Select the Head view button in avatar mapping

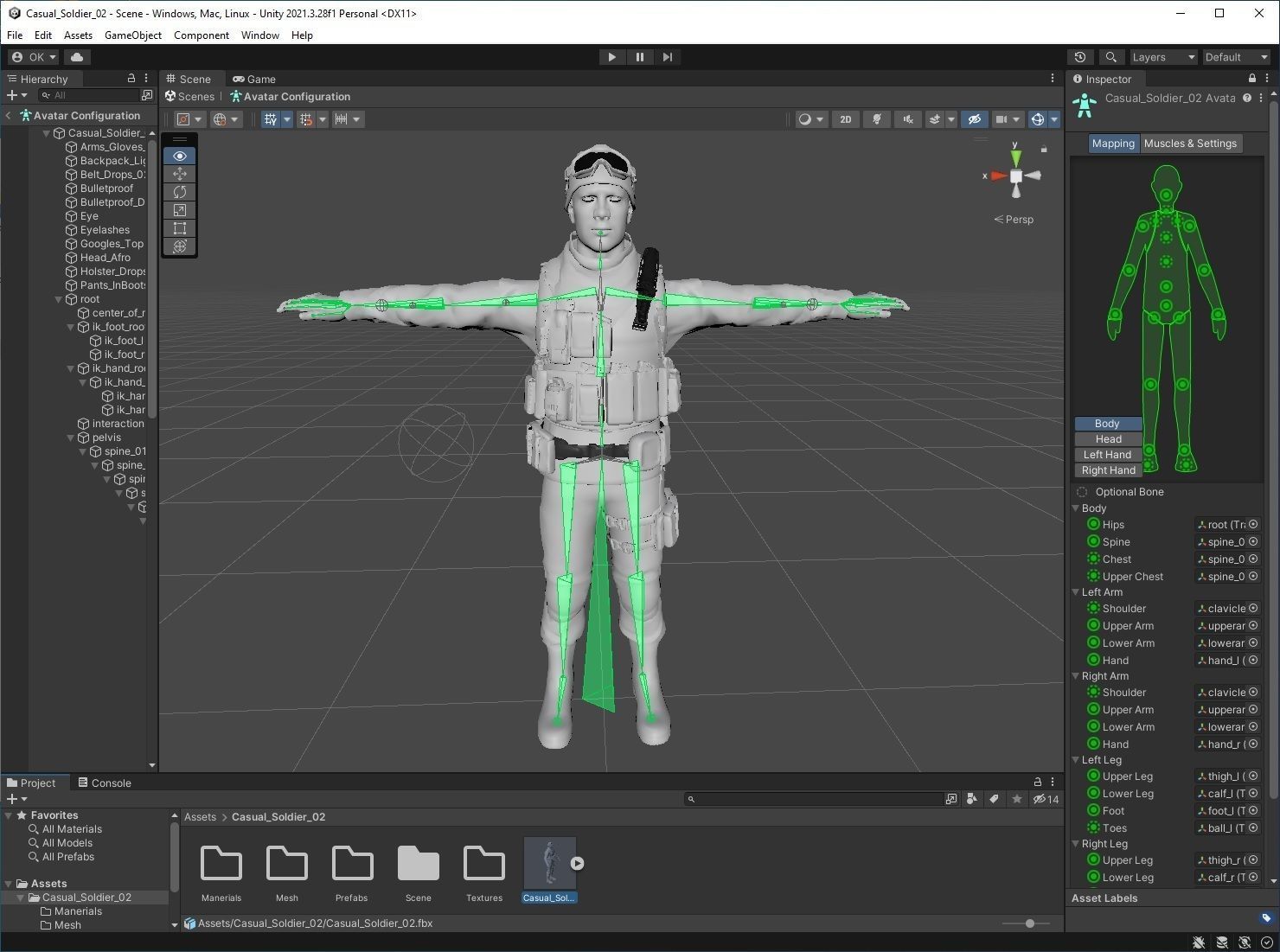(x=1108, y=439)
